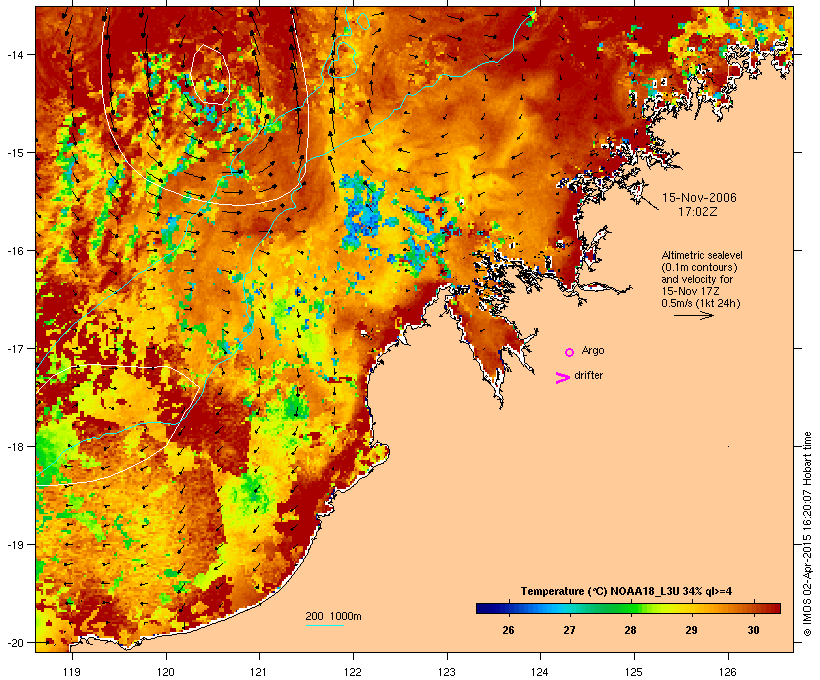This screenshot has height=680, width=820.
Task: Click the '0.5m/s (1kt 24h)' label
Action: coord(701,303)
